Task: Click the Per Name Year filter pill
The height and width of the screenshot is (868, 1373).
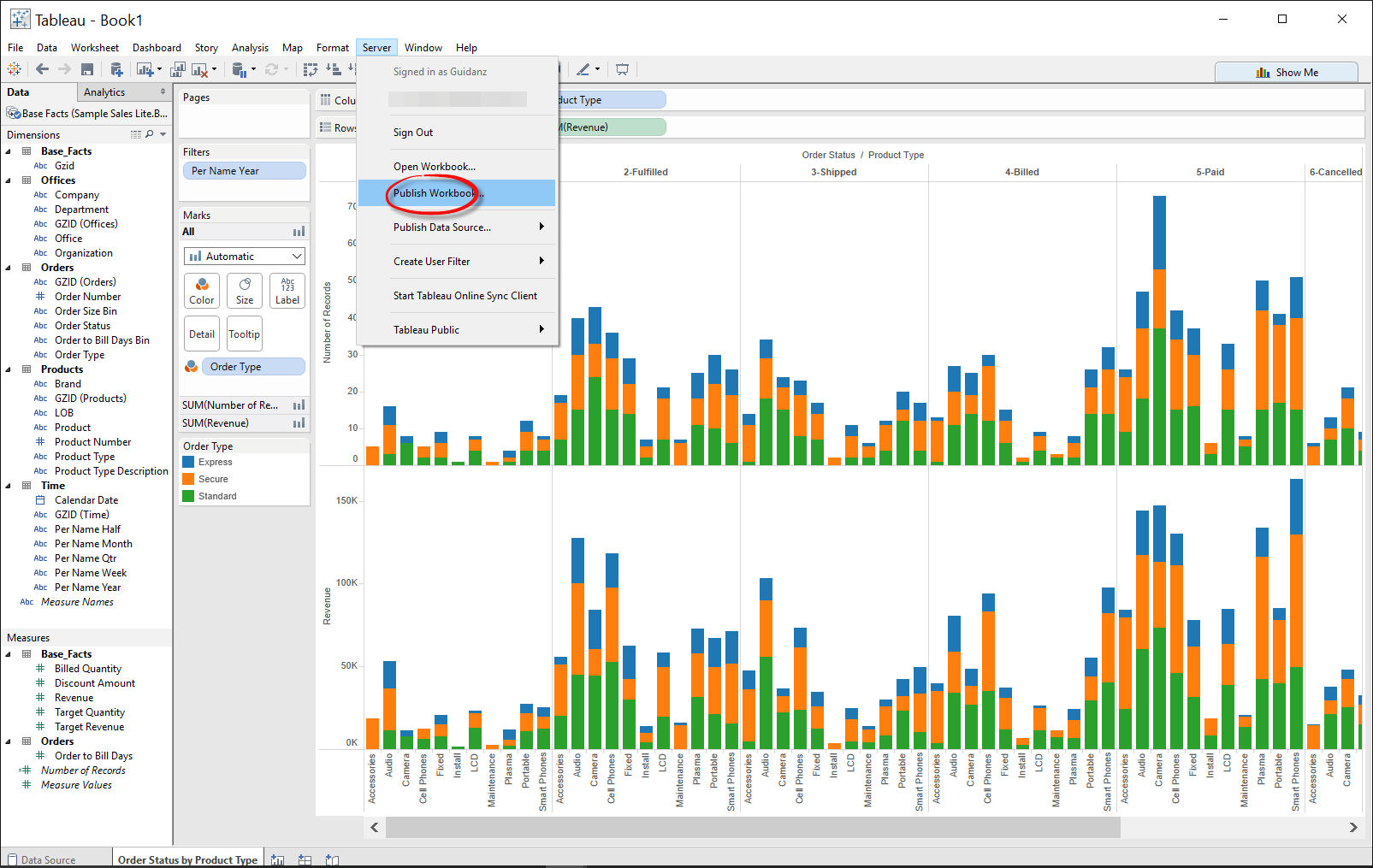Action: (x=245, y=171)
